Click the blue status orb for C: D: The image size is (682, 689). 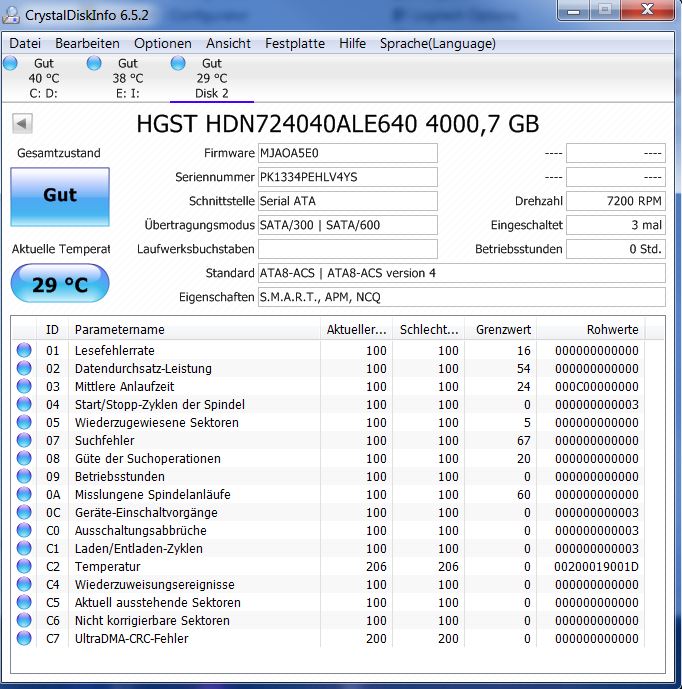click(x=10, y=63)
